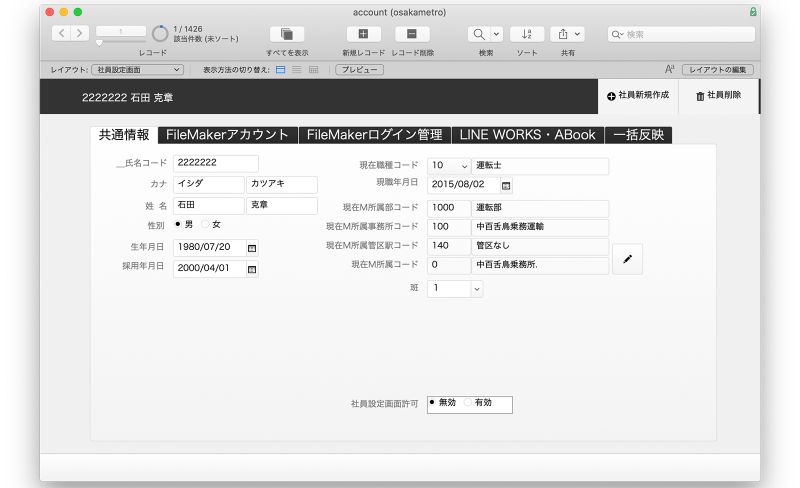Click the 運転士 job name field
The image size is (800, 488).
(540, 166)
